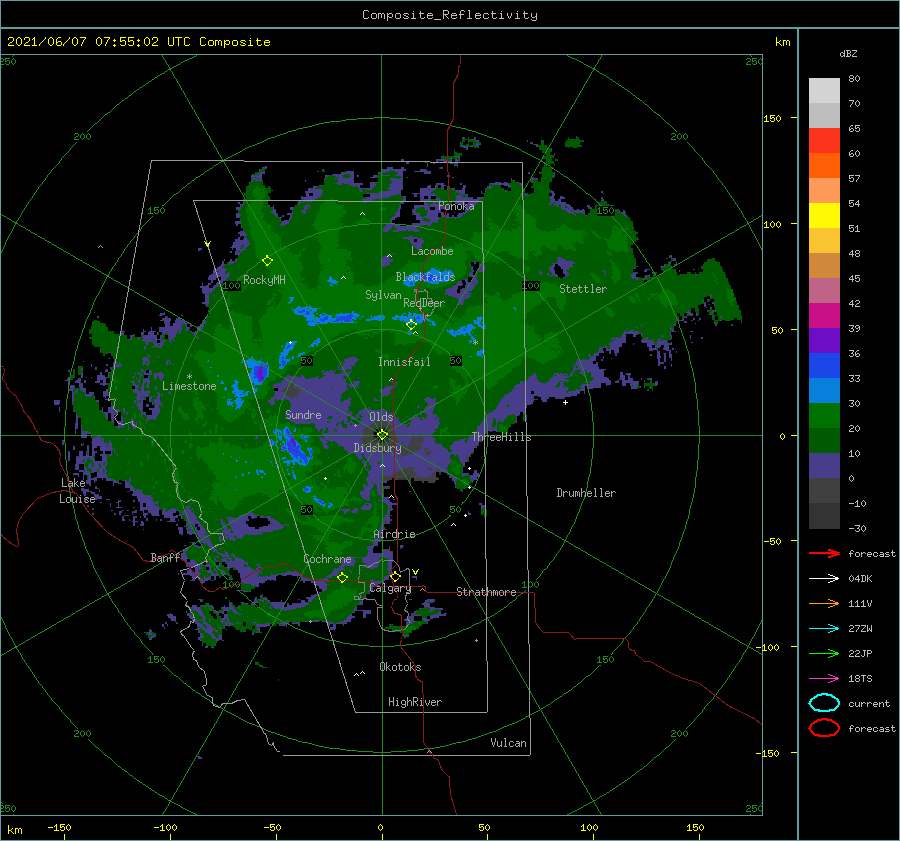Click bottom axis tick label -150
Image resolution: width=900 pixels, height=841 pixels.
(x=59, y=827)
